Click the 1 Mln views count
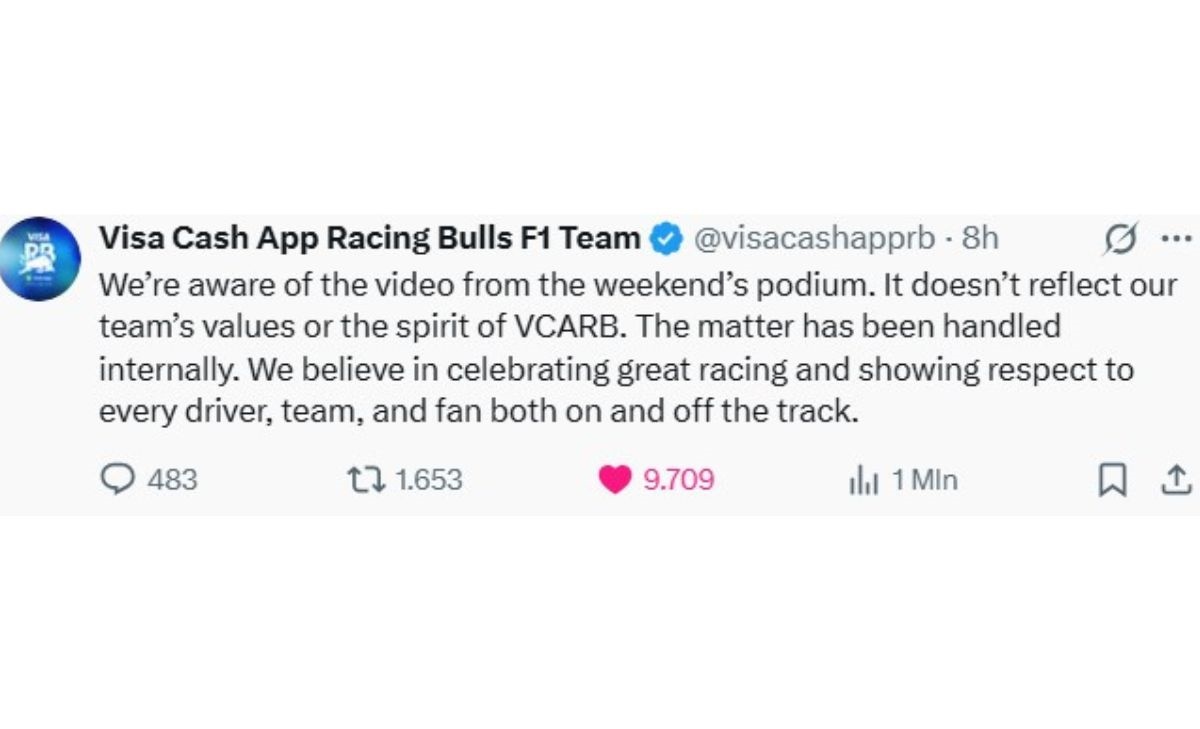The height and width of the screenshot is (729, 1200). 924,481
